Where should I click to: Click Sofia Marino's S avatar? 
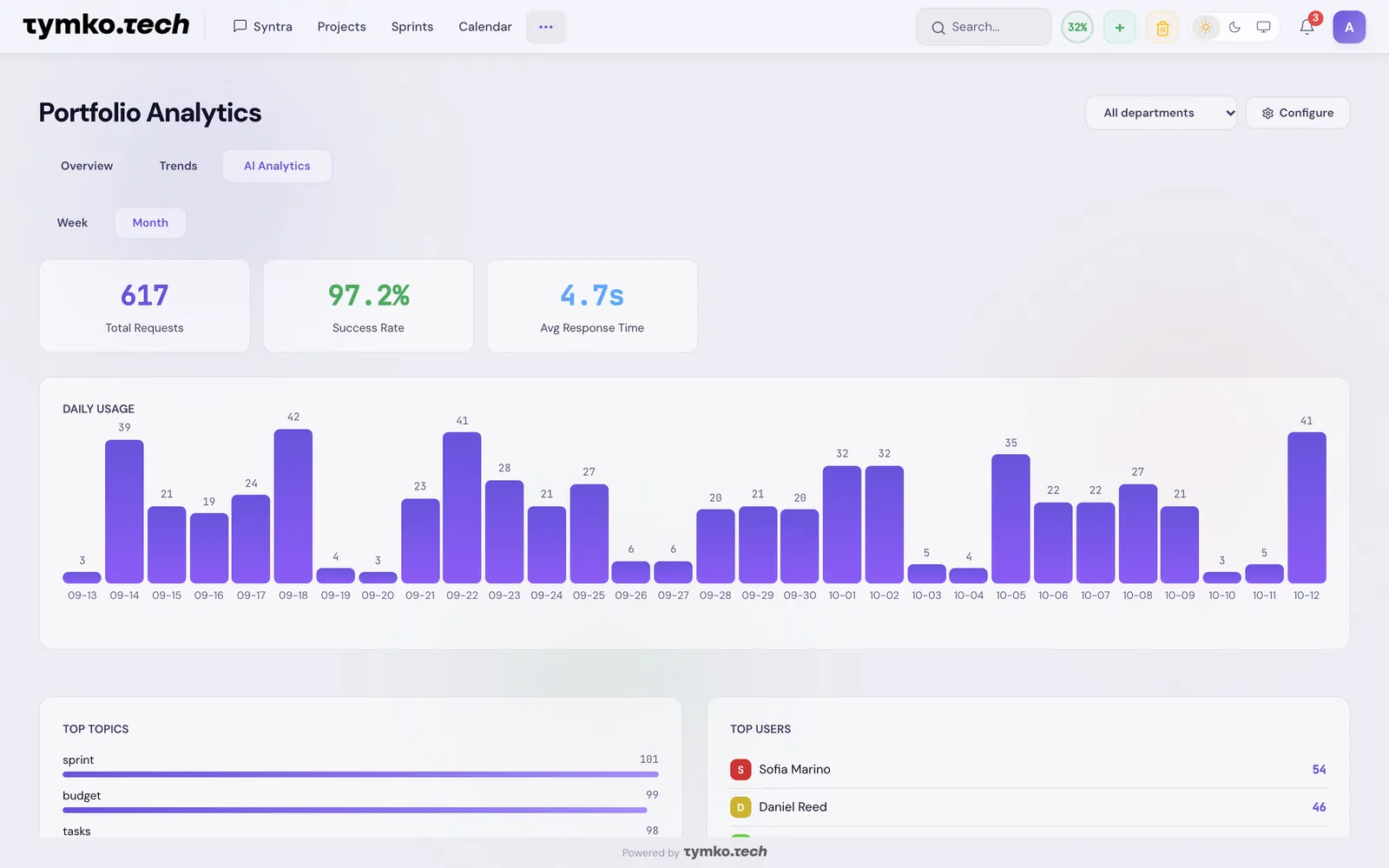click(x=741, y=769)
